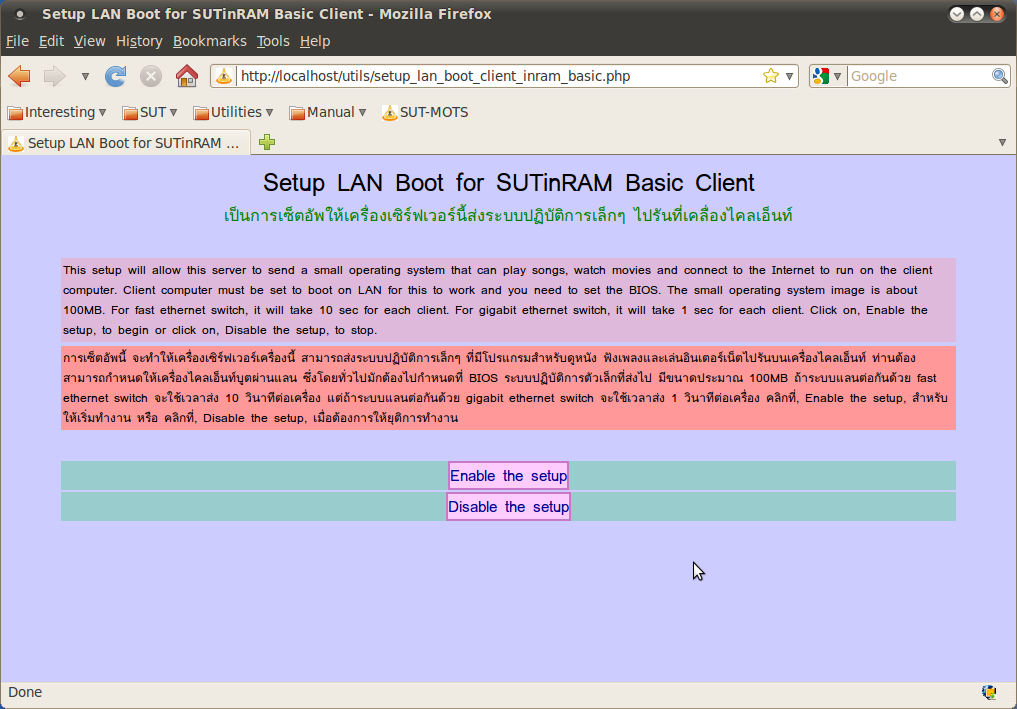
Task: Click the Forward arrow button
Action: click(54, 76)
